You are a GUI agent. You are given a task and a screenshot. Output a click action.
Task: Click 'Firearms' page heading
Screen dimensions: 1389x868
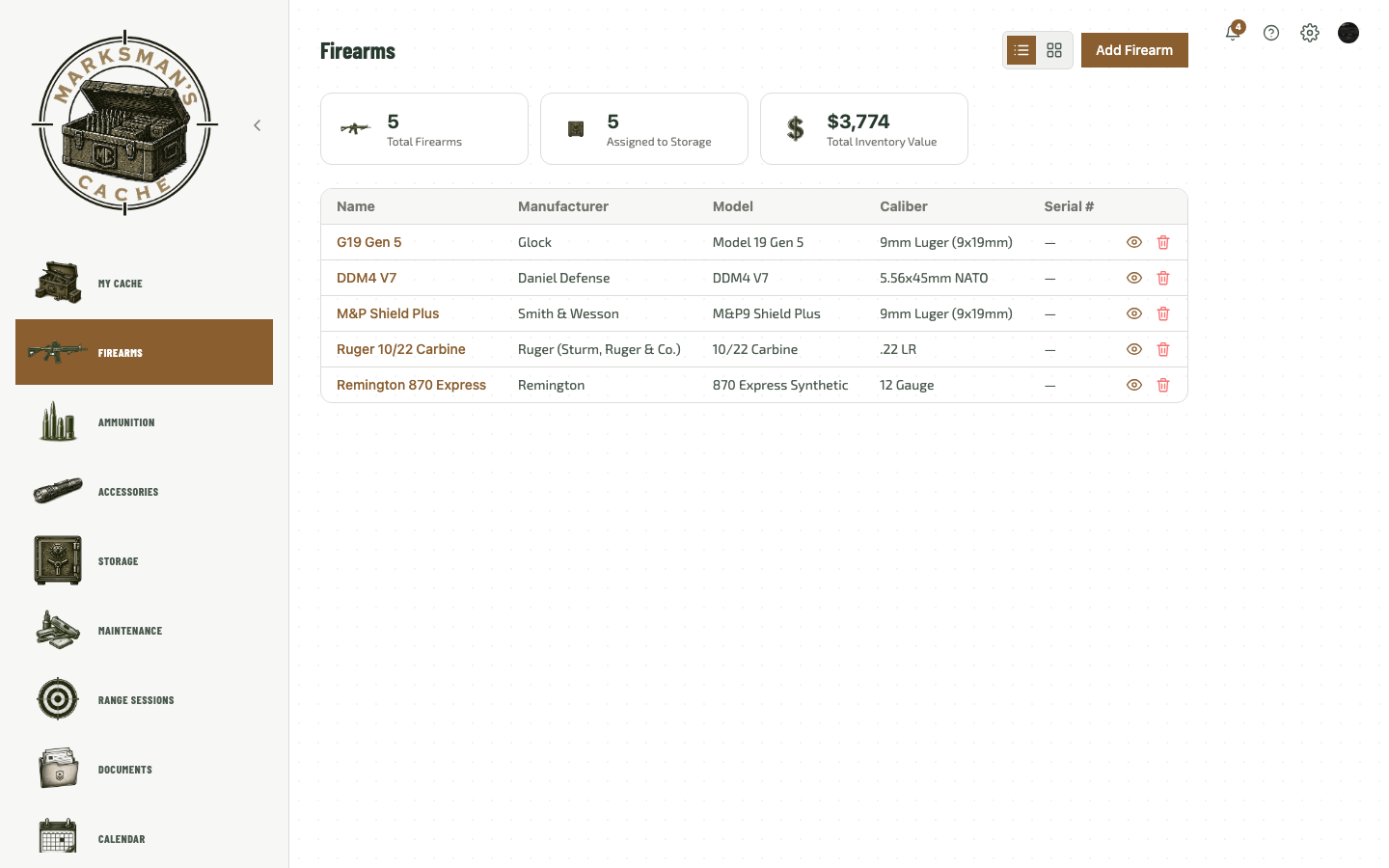tap(358, 51)
